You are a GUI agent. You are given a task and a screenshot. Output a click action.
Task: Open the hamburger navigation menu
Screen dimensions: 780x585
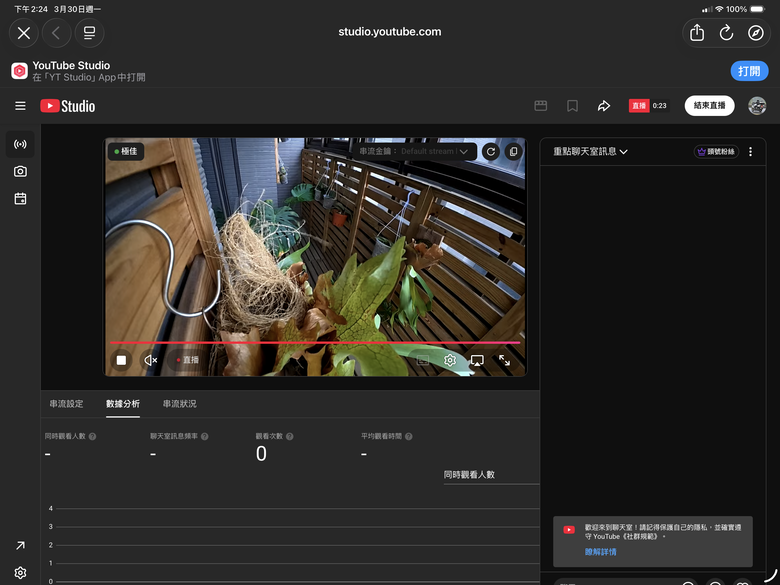(x=20, y=106)
